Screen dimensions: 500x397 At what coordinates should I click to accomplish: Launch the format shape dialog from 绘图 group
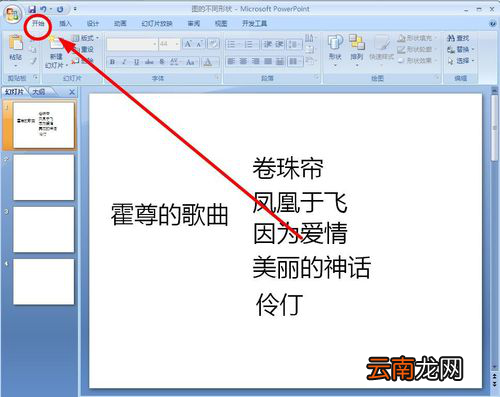(437, 78)
